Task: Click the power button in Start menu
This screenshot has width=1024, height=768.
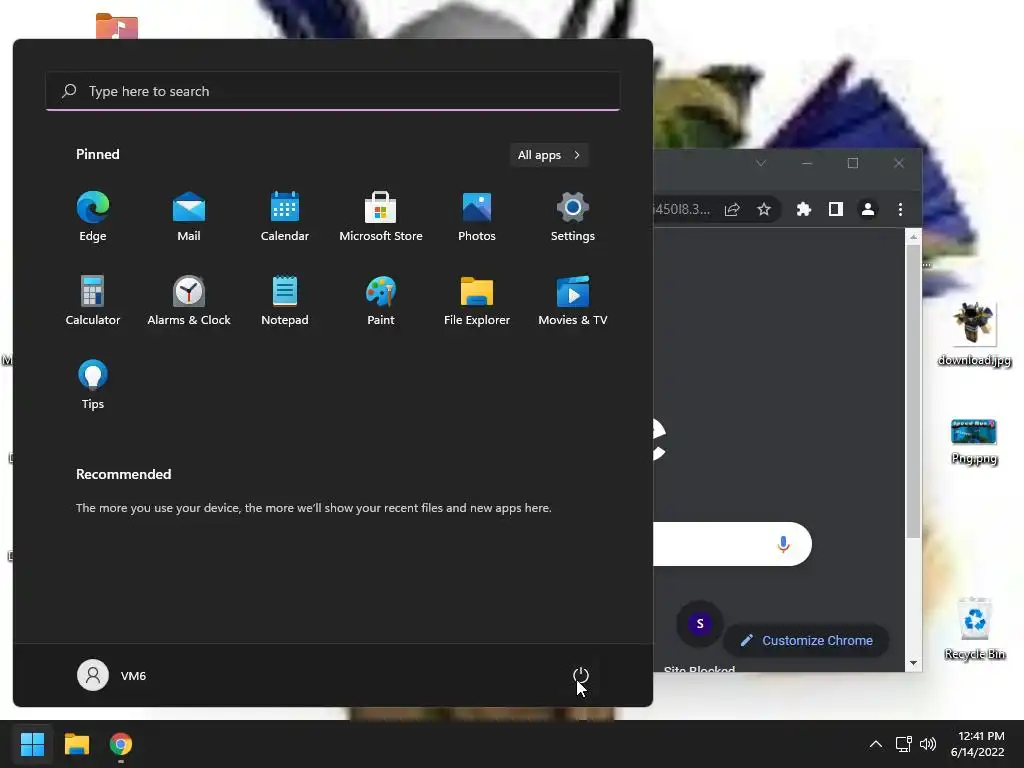Action: point(581,675)
